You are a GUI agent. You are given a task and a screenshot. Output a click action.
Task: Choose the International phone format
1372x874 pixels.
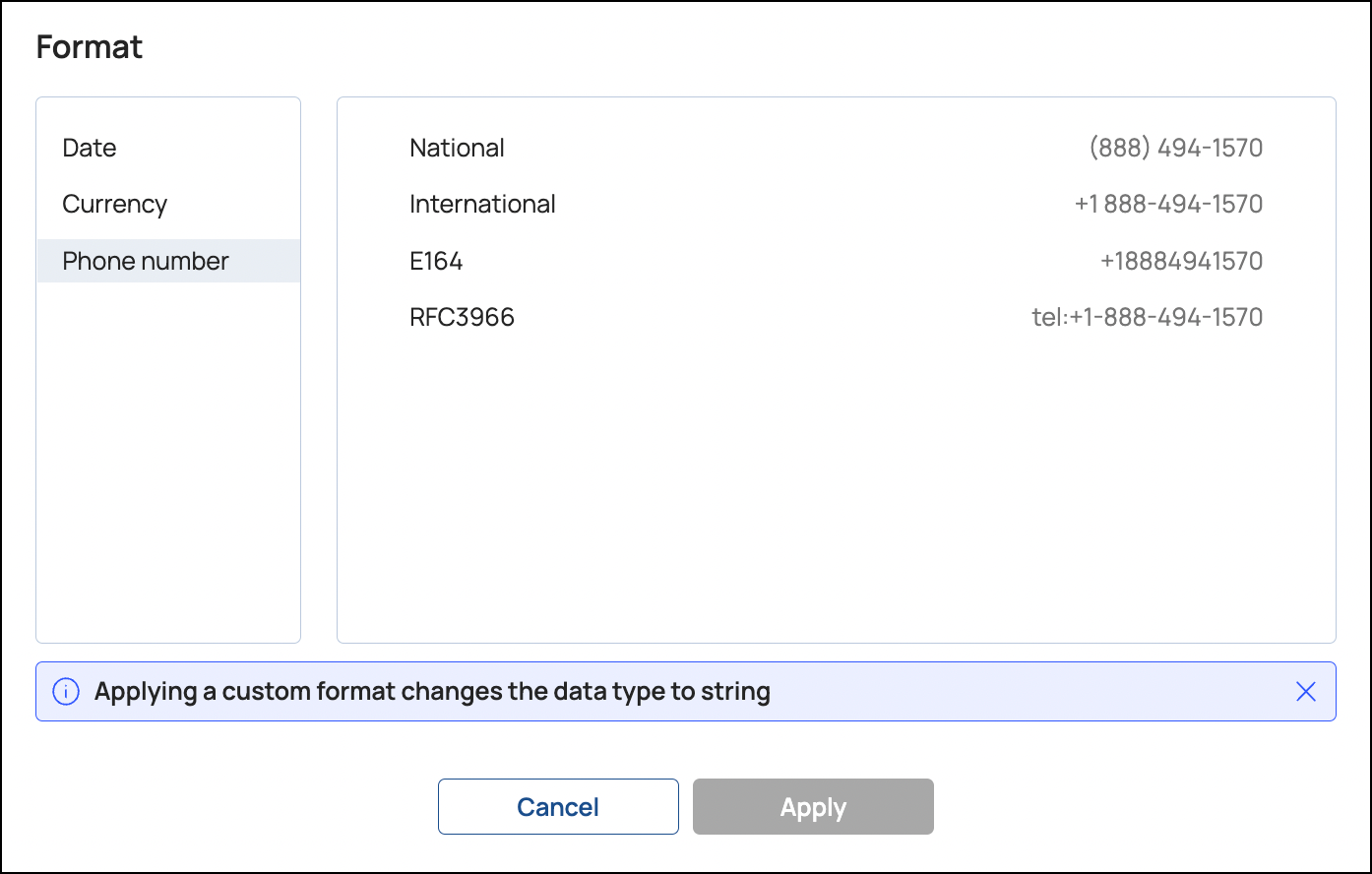tap(482, 204)
